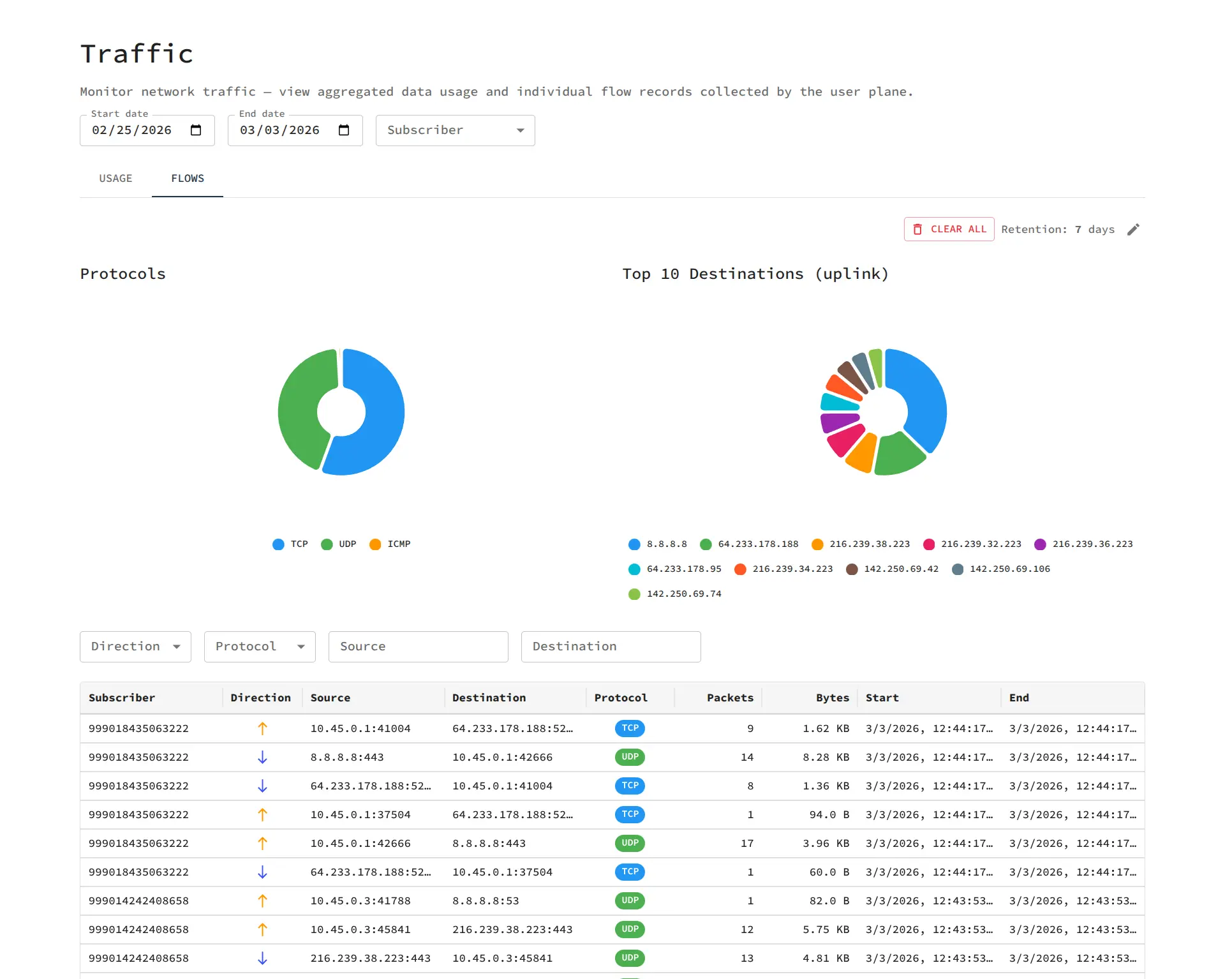Image resolution: width=1232 pixels, height=979 pixels.
Task: Click the pencil icon to edit retention
Action: point(1133,230)
